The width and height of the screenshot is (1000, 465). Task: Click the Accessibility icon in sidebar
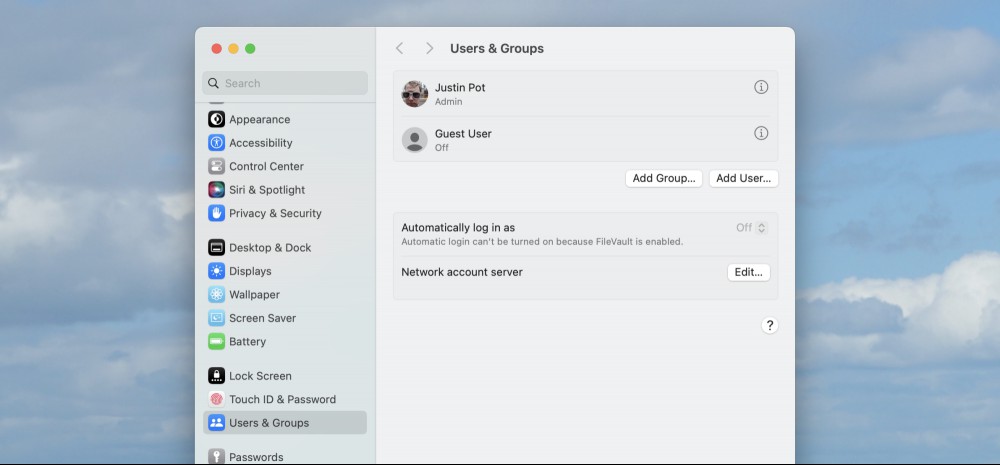216,143
